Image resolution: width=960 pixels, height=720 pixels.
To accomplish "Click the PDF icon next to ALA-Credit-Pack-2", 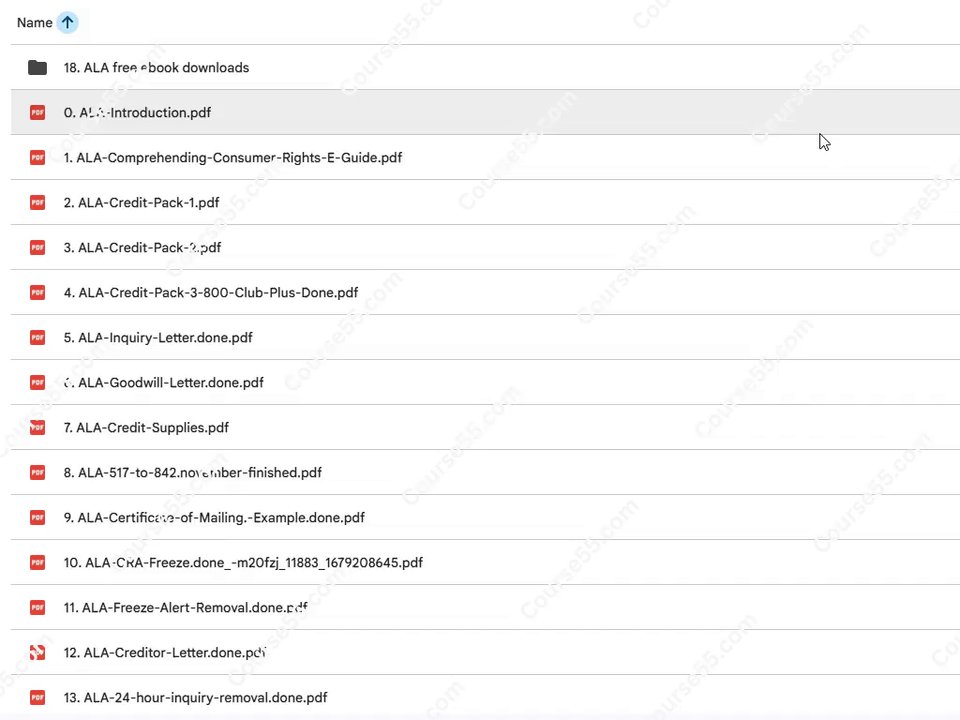I will (37, 247).
